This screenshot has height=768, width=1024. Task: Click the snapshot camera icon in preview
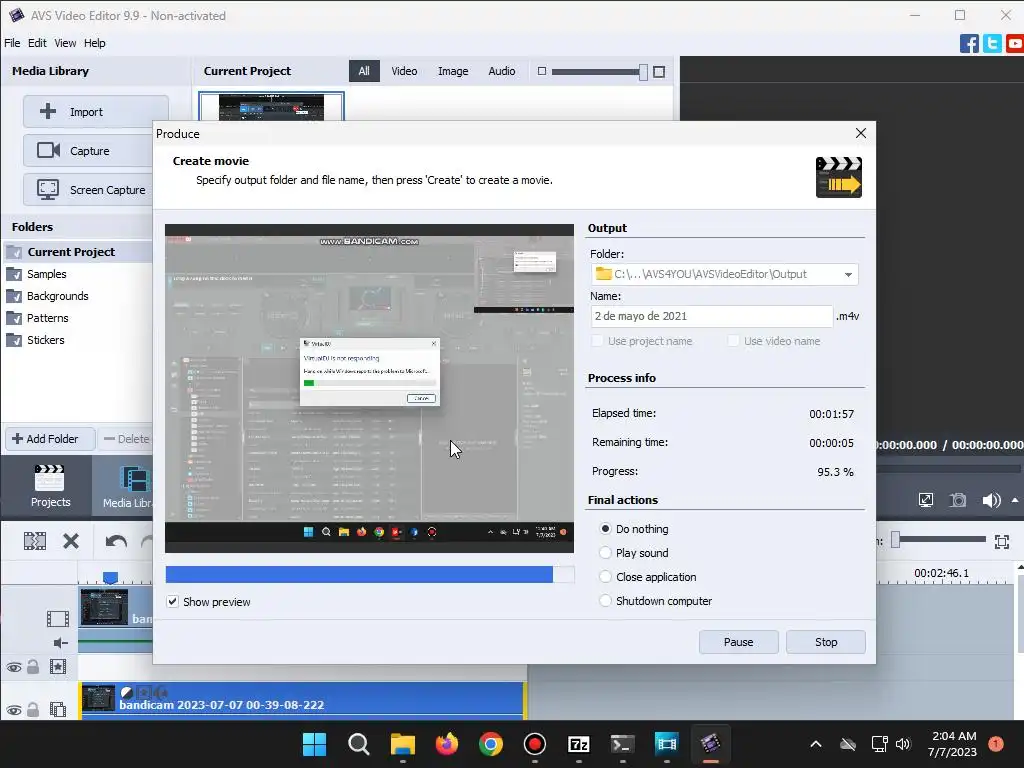(x=958, y=500)
